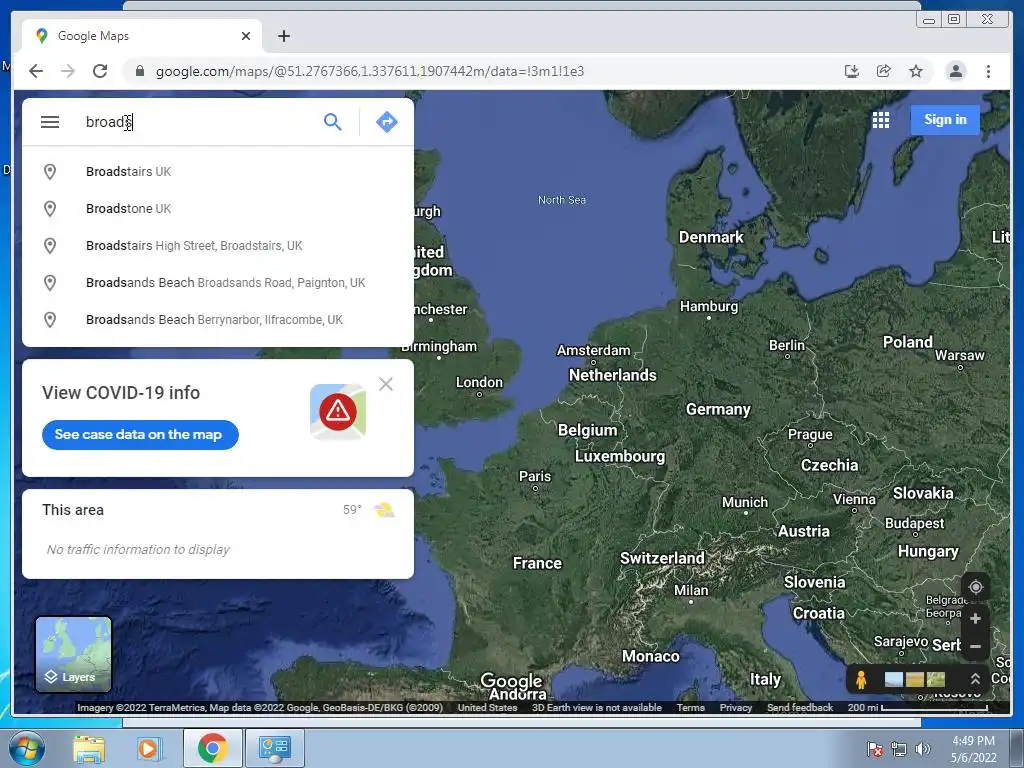
Task: Select the Google Maps tab
Action: 142,36
